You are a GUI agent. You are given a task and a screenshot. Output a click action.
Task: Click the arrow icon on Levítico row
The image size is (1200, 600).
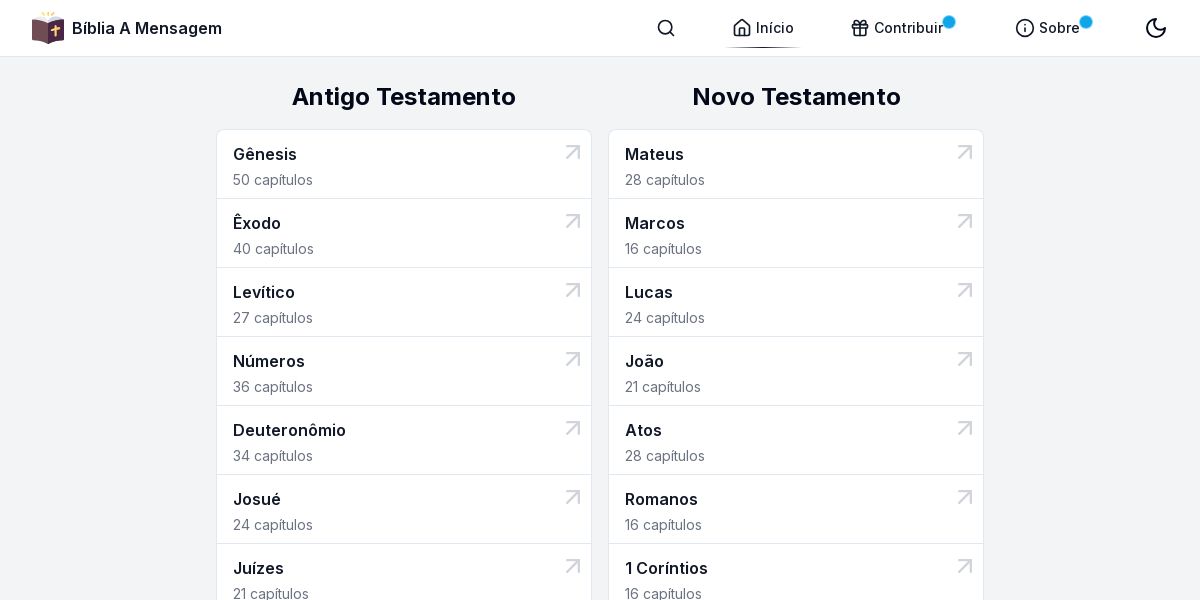[573, 290]
